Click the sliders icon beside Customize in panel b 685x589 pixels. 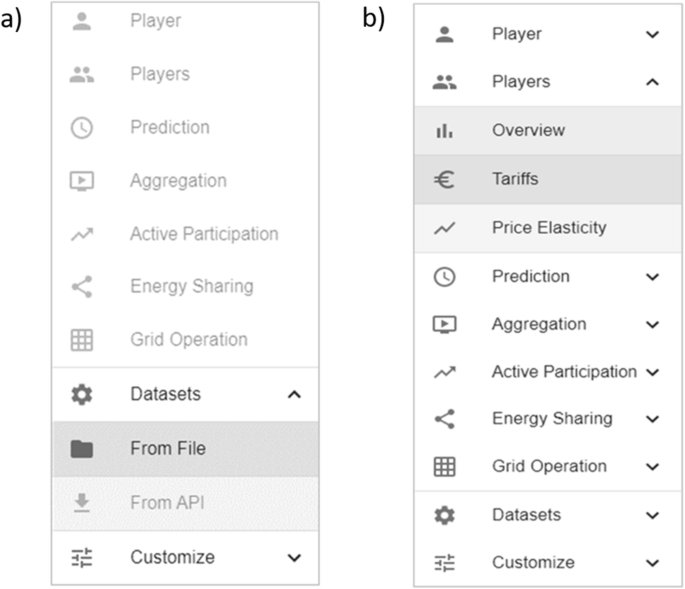point(444,562)
